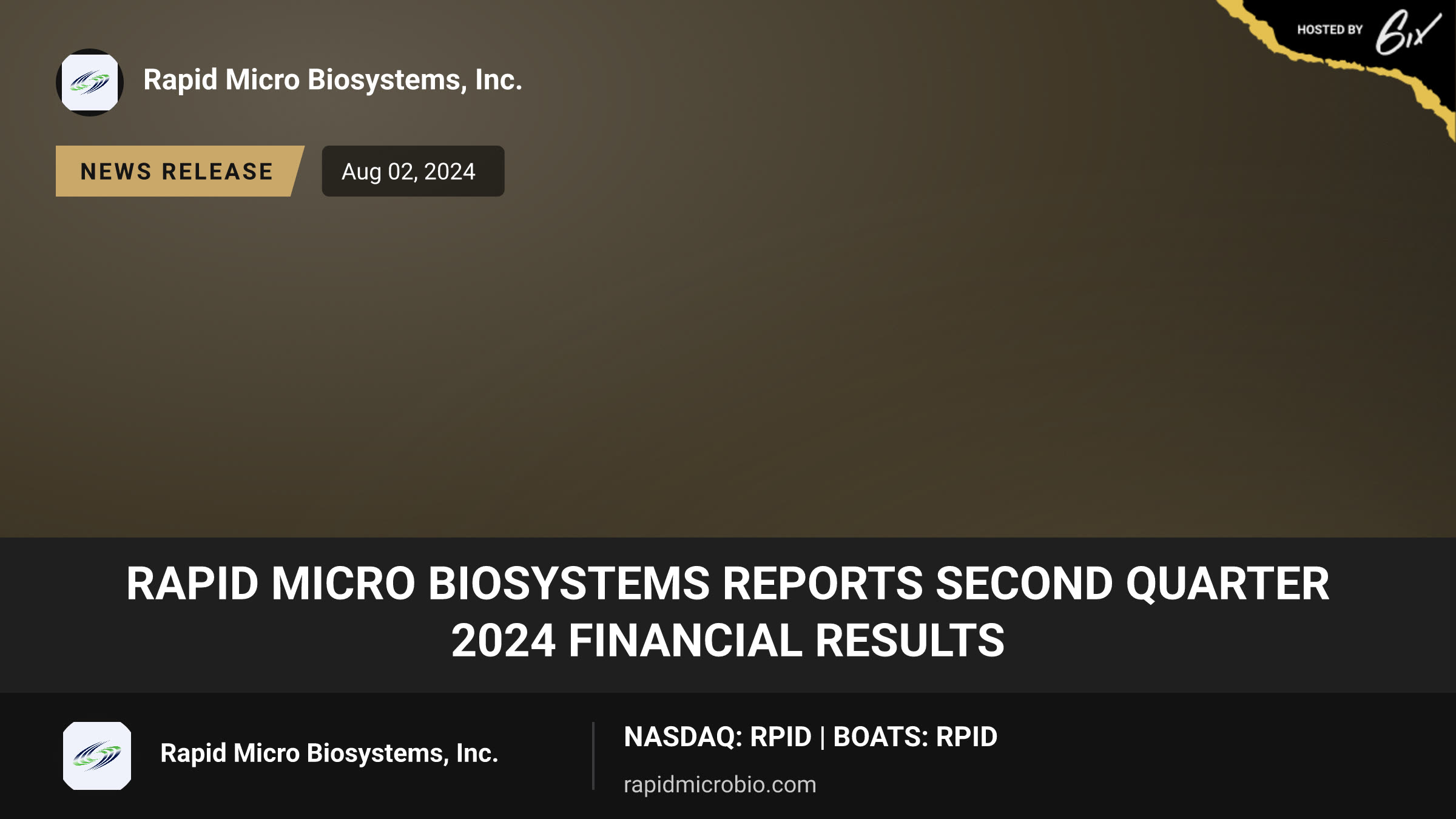
Task: Click the top Rapid Micro Biosystems, Inc. title
Action: click(x=332, y=80)
